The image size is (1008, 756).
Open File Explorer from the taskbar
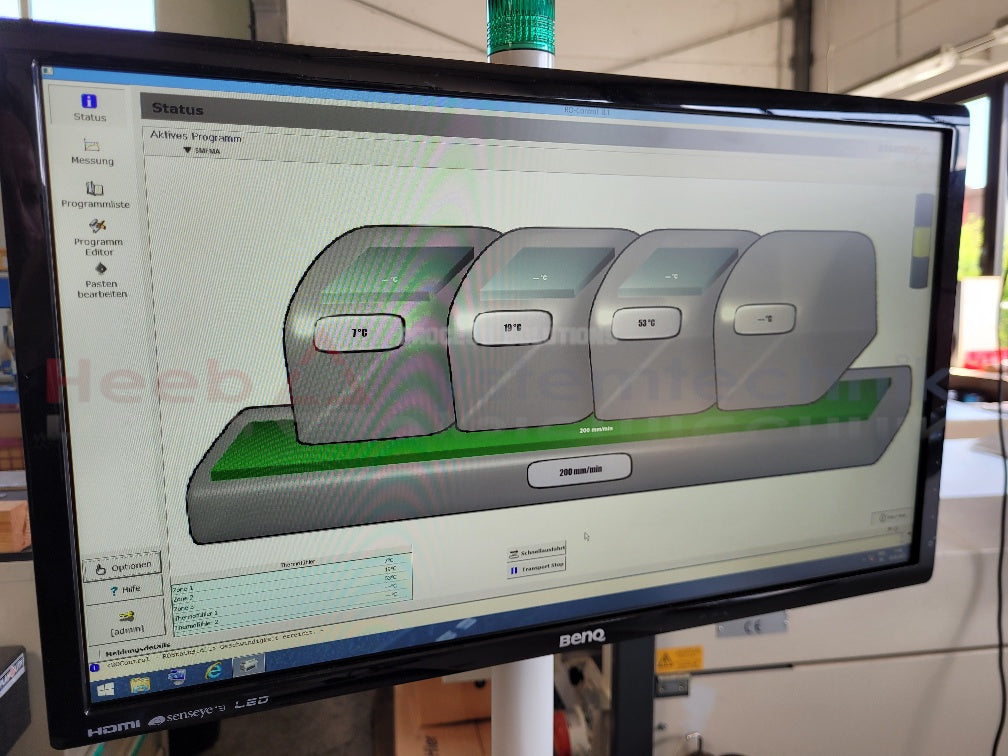pos(140,684)
